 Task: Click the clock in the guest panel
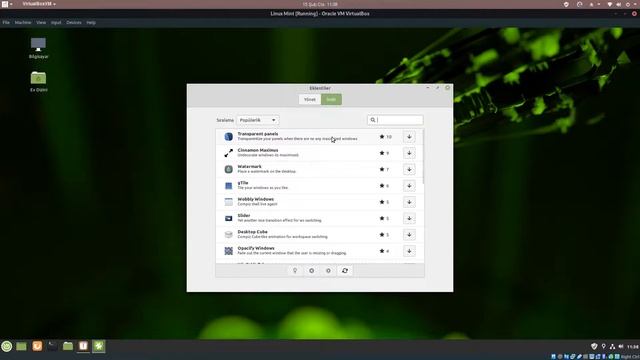tap(633, 347)
